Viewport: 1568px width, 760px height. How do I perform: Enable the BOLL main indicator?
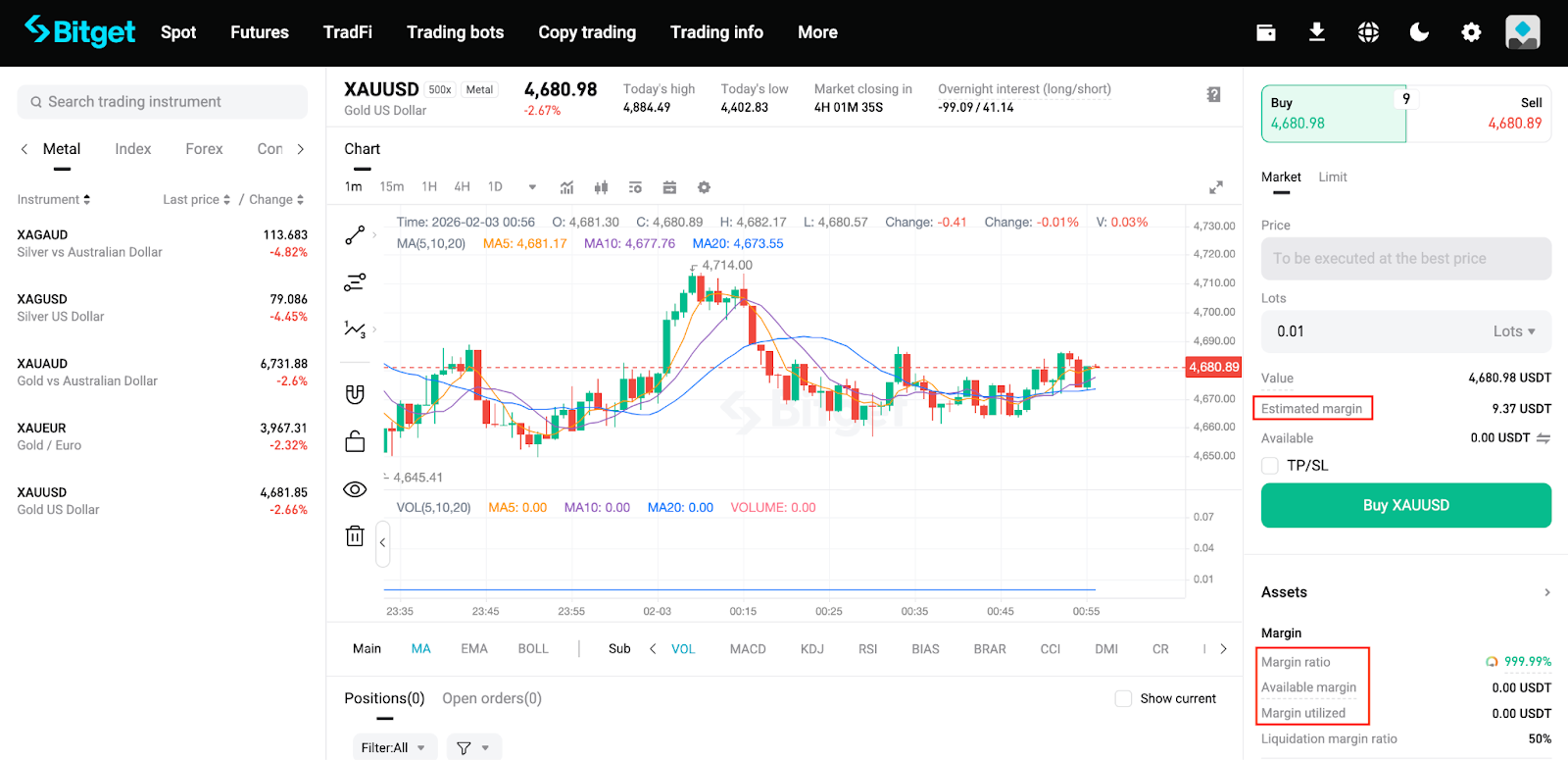click(533, 649)
